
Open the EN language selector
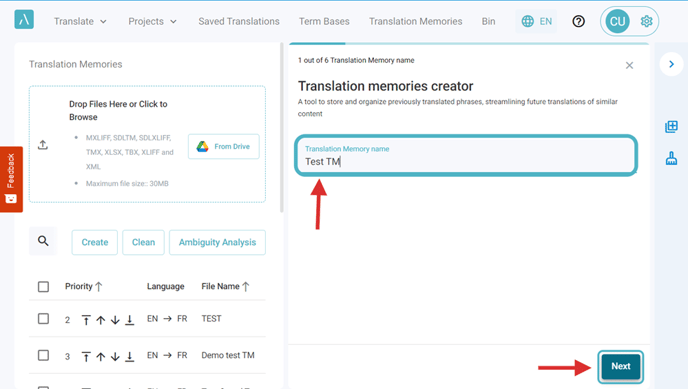click(x=536, y=21)
